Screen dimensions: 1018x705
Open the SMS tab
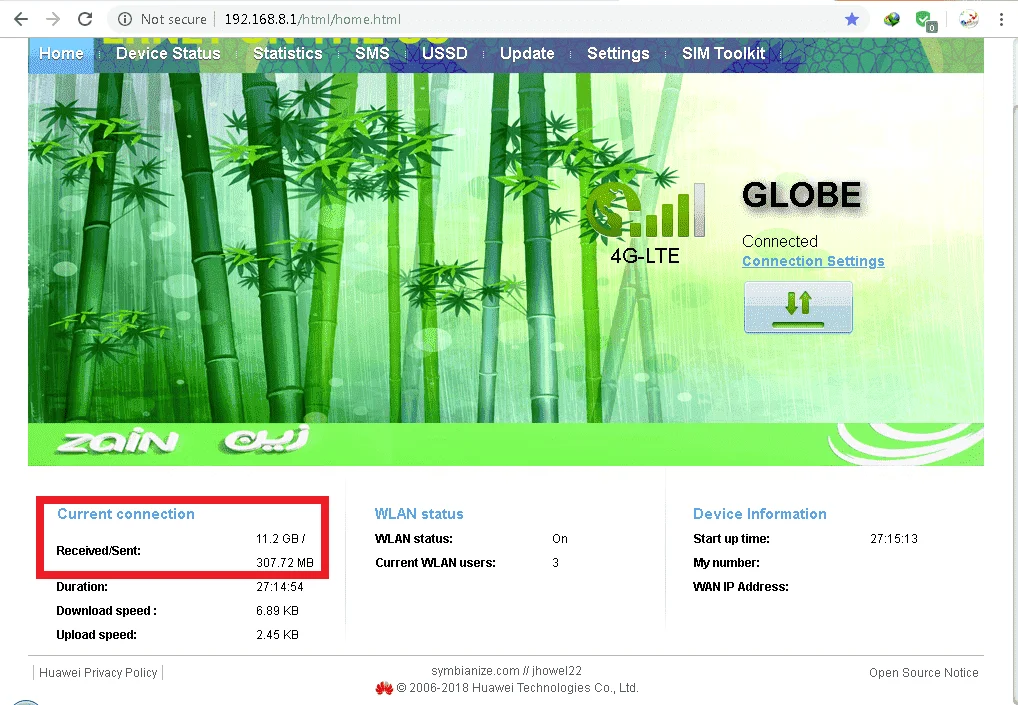click(372, 53)
